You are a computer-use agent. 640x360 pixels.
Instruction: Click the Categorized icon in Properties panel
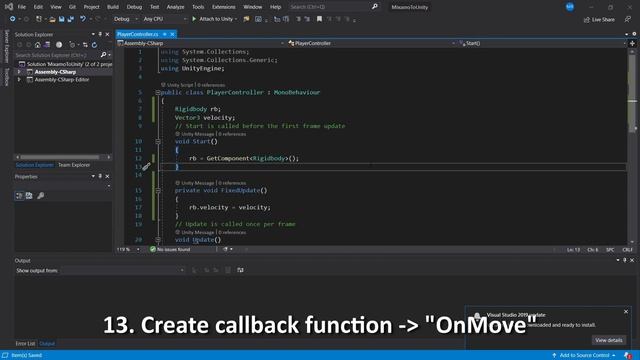pos(19,196)
